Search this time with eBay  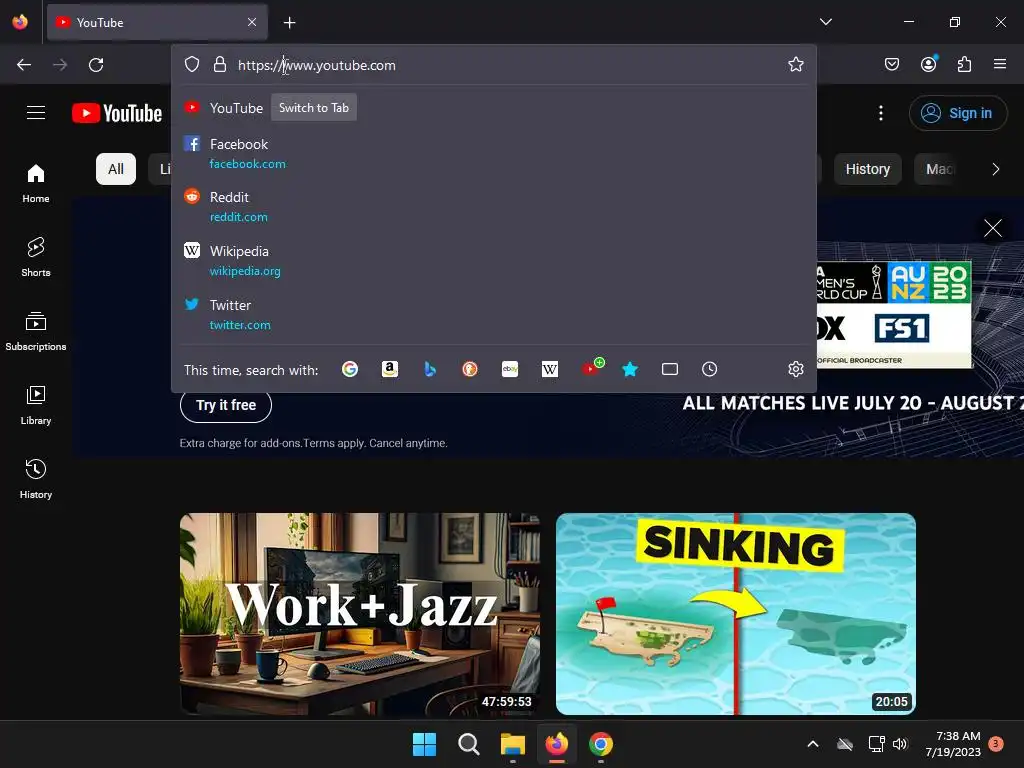tap(510, 370)
